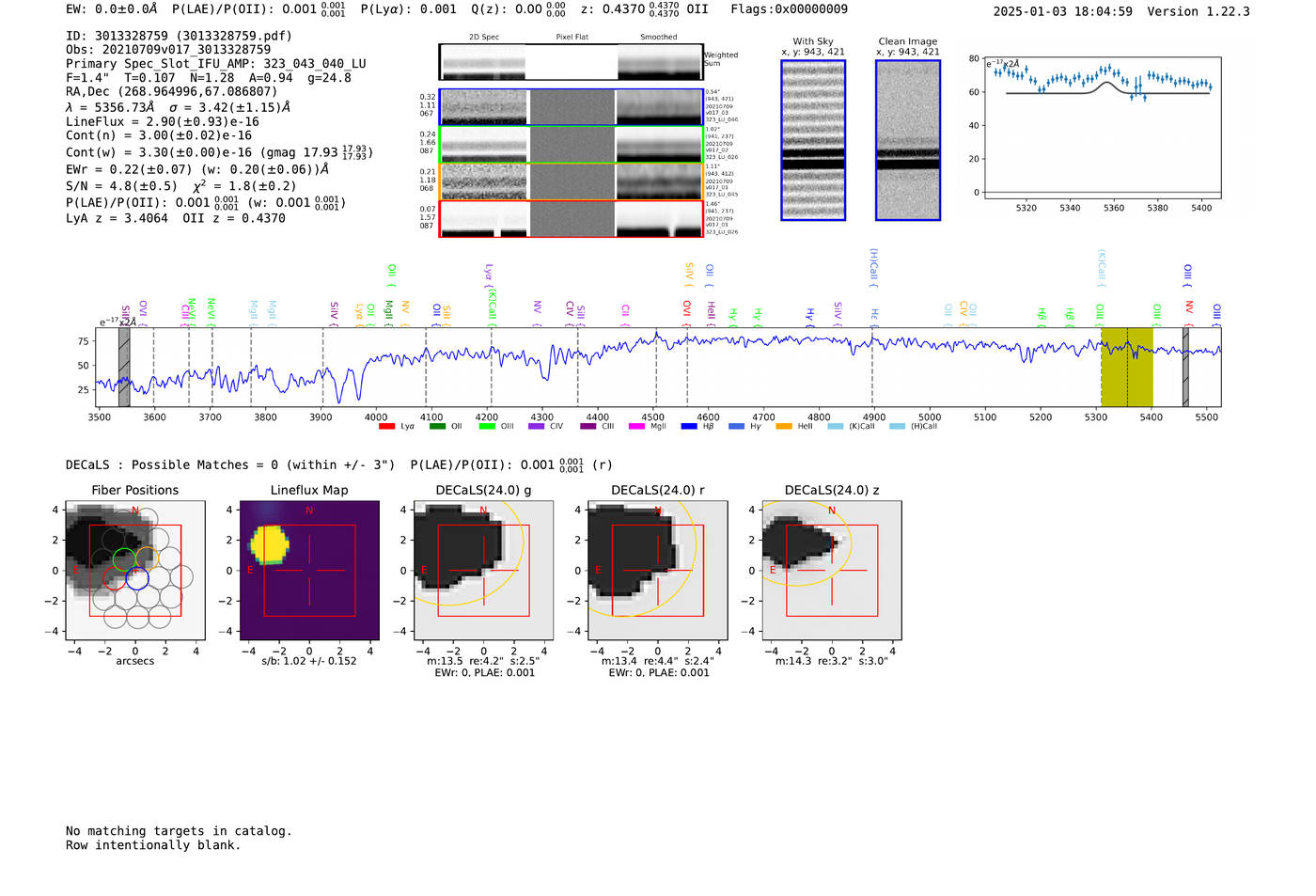Click the 'm:14.3 re:3.2" s:3.0"' caption
The height and width of the screenshot is (896, 1316).
pyautogui.click(x=832, y=661)
